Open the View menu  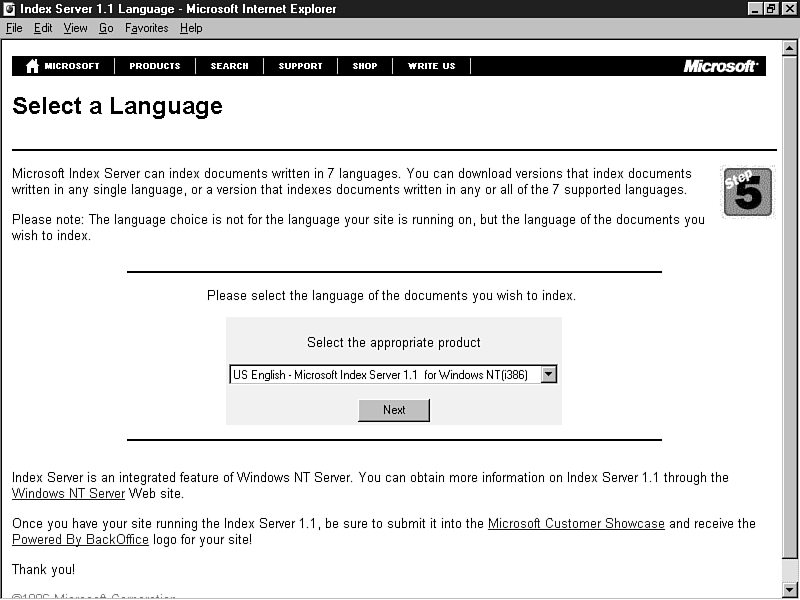pos(76,28)
